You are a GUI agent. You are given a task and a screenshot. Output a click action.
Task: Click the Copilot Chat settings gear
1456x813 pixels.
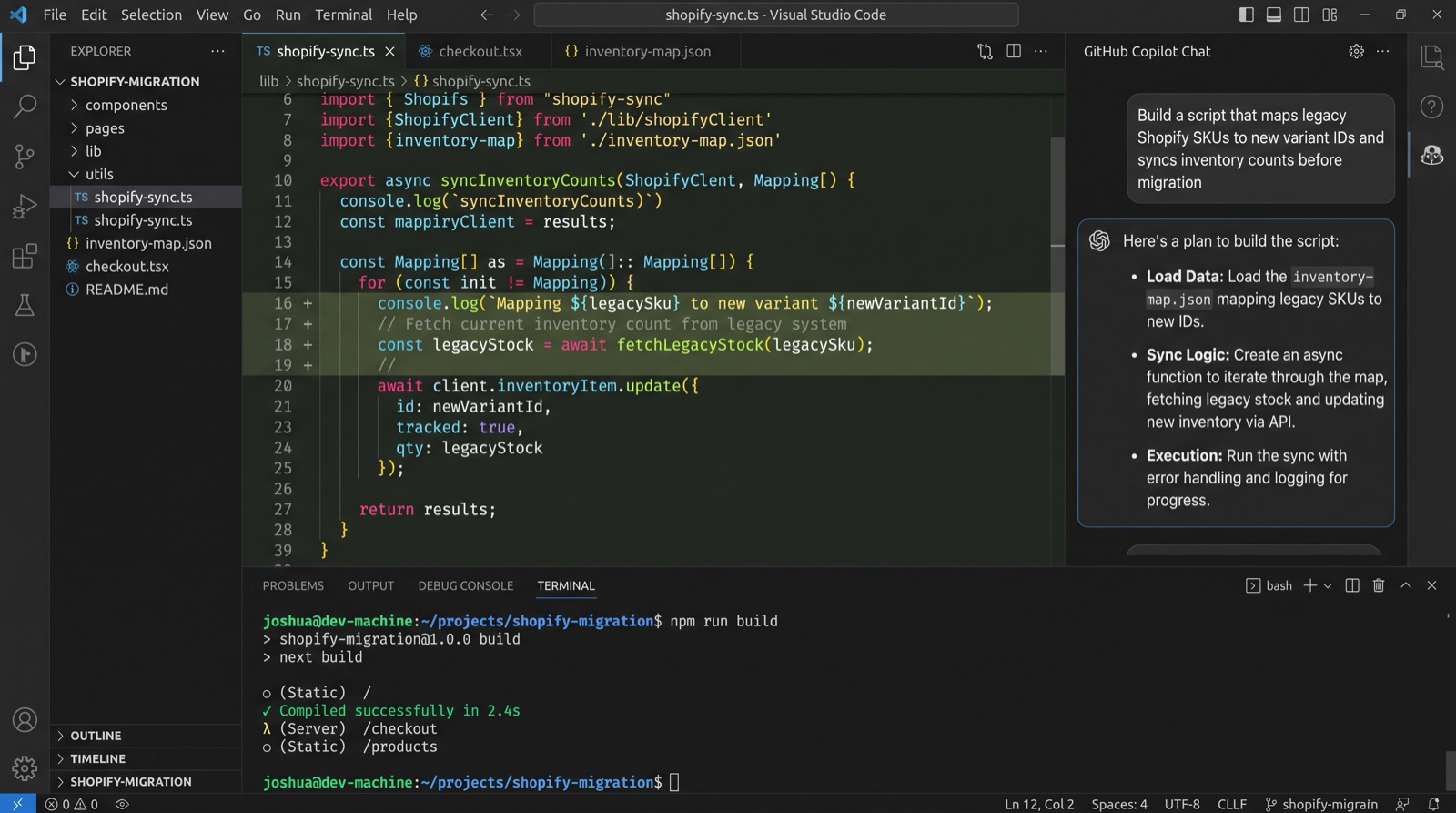tap(1356, 51)
